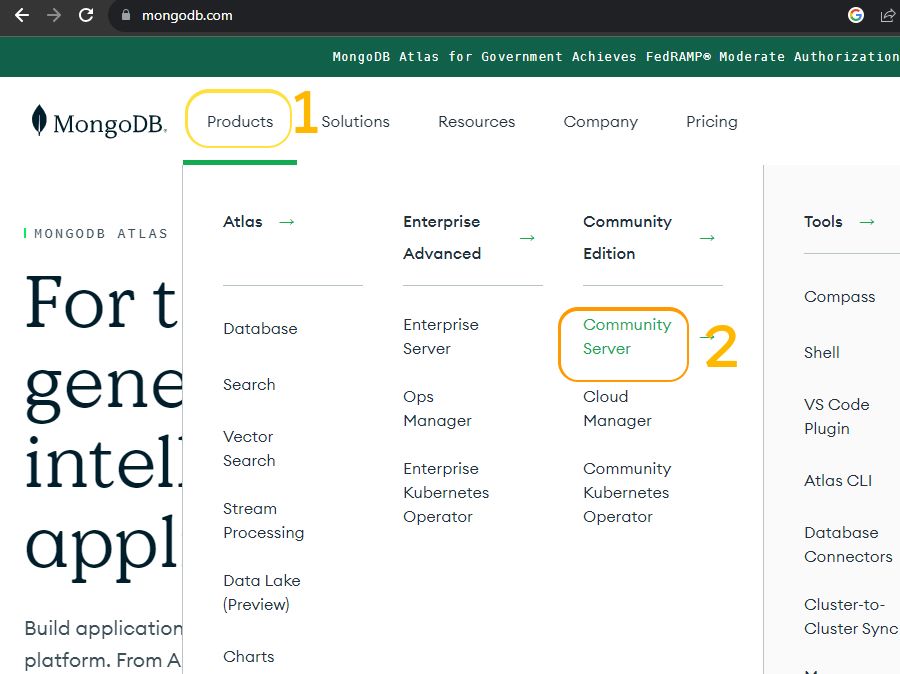Select Enterprise Kubernetes Operator

pyautogui.click(x=446, y=493)
